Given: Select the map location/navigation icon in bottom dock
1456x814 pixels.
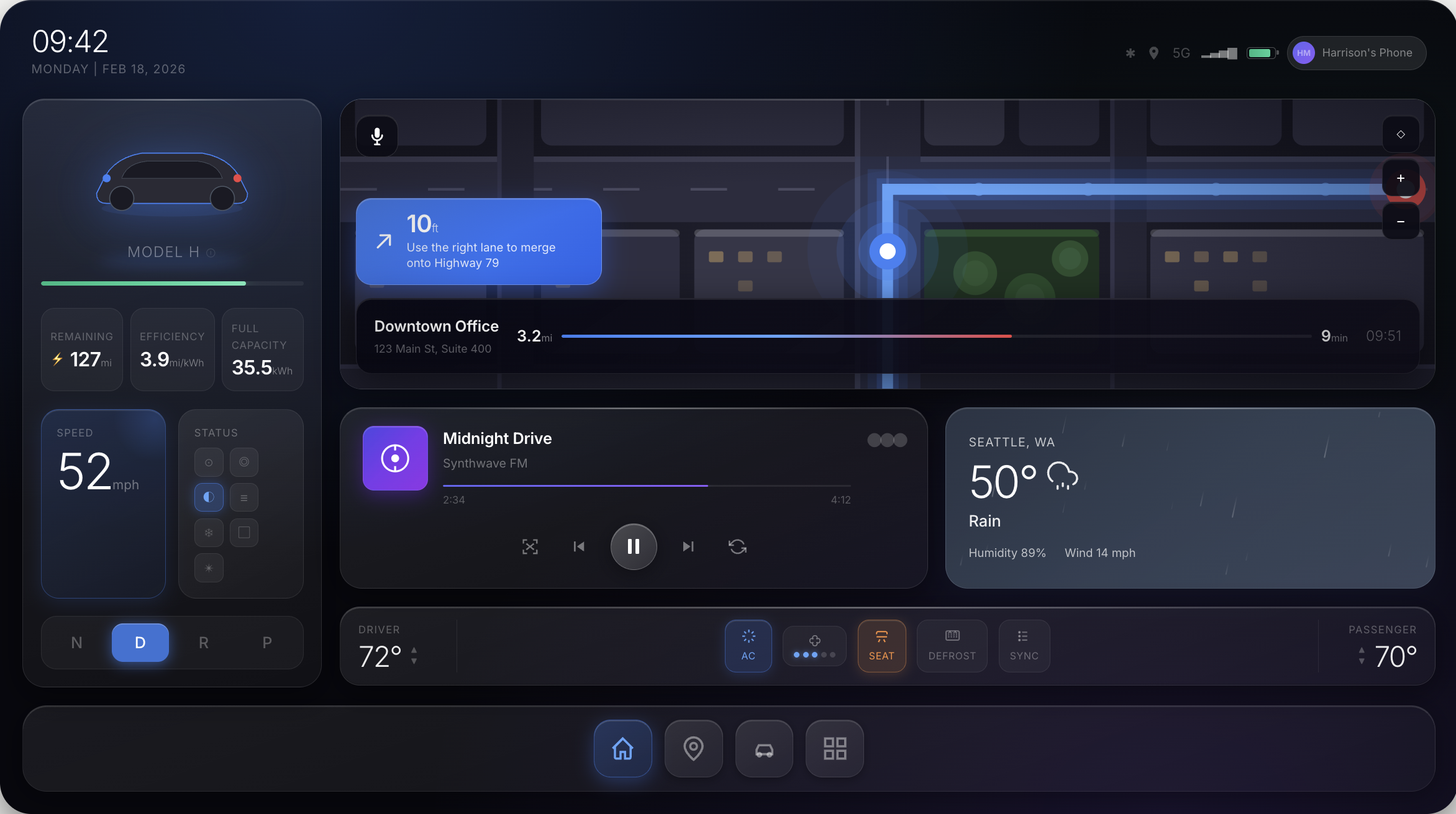Looking at the screenshot, I should 693,749.
